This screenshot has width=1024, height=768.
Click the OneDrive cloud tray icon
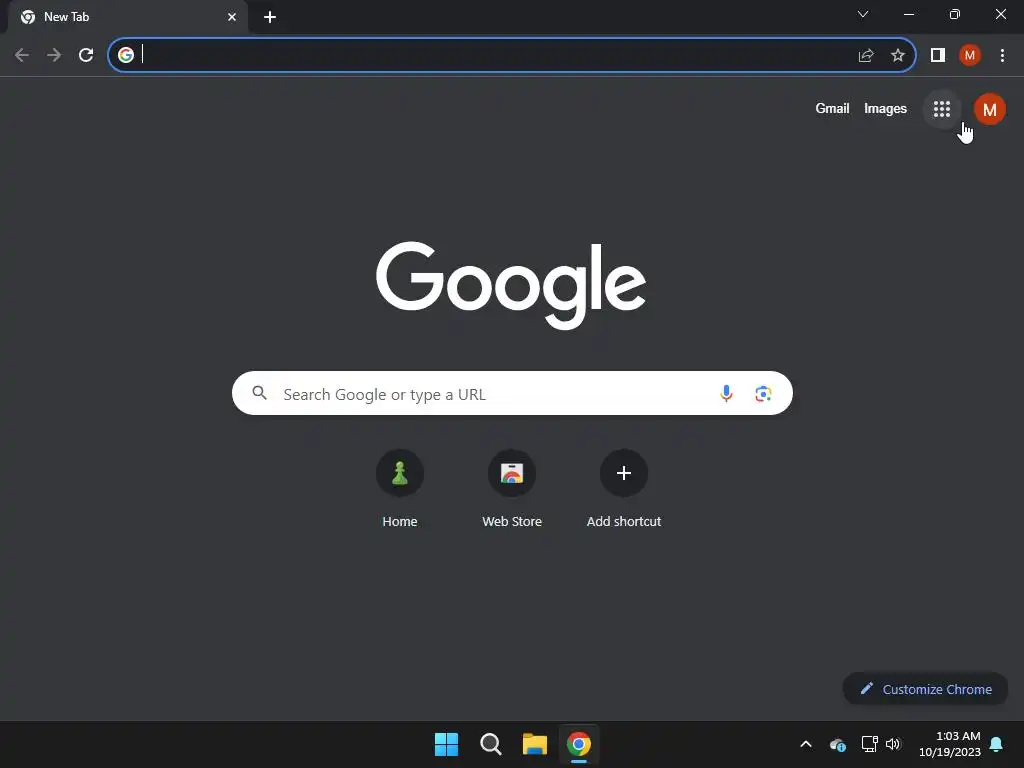pos(837,744)
